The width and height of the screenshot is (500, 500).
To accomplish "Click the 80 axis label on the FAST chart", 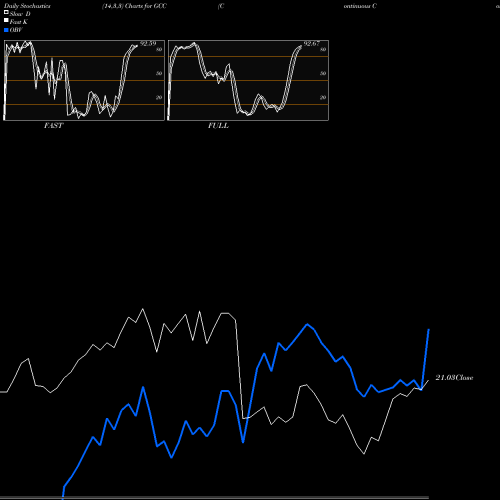I will (159, 50).
